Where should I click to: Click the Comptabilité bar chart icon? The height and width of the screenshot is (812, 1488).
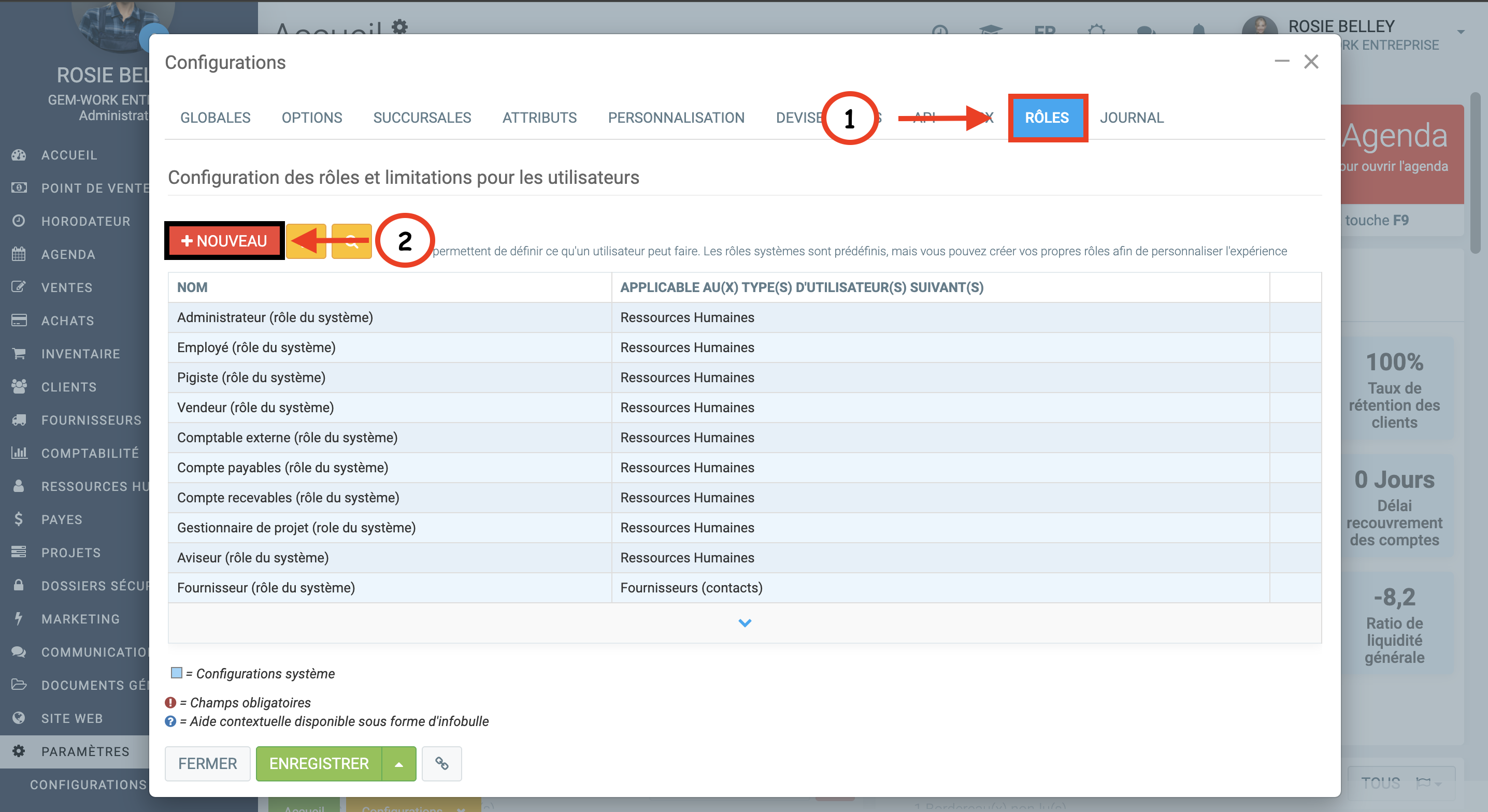(x=19, y=453)
